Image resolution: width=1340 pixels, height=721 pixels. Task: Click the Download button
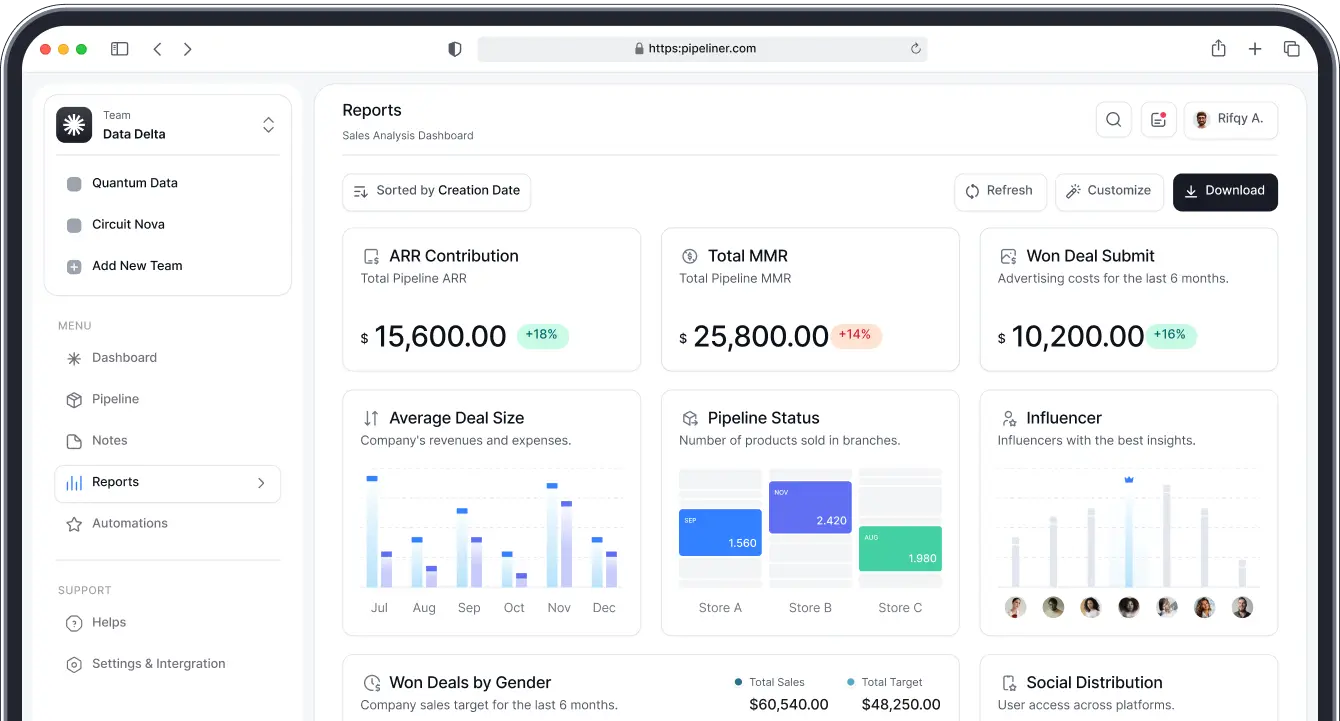pyautogui.click(x=1225, y=192)
